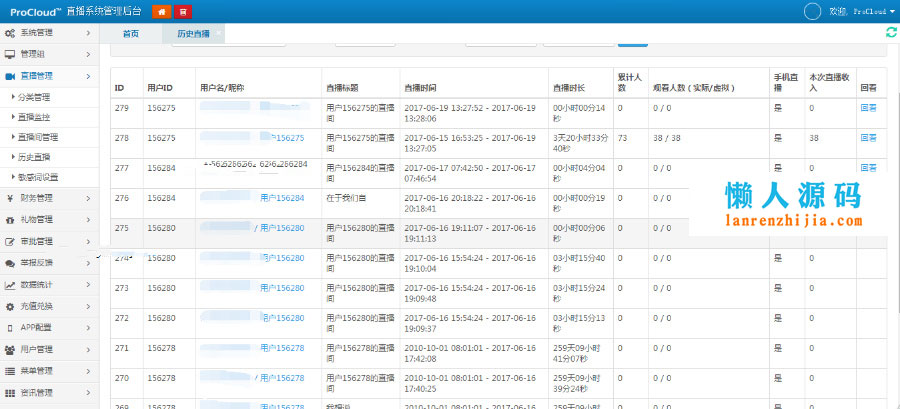Click the chat bubbles icon beside 举报反馈
The image size is (900, 409).
tap(10, 263)
